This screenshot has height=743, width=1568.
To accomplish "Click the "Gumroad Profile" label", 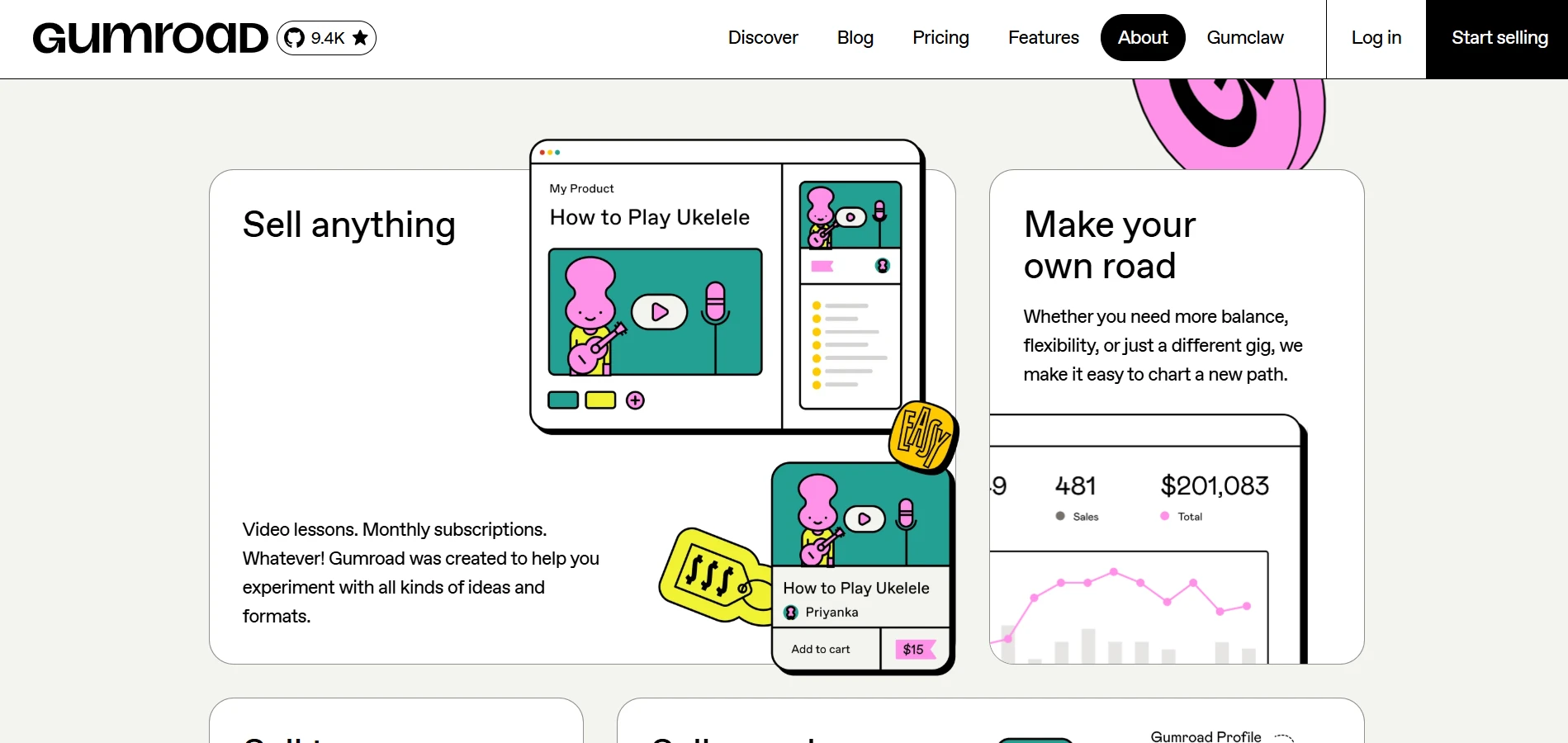I will (x=1206, y=736).
